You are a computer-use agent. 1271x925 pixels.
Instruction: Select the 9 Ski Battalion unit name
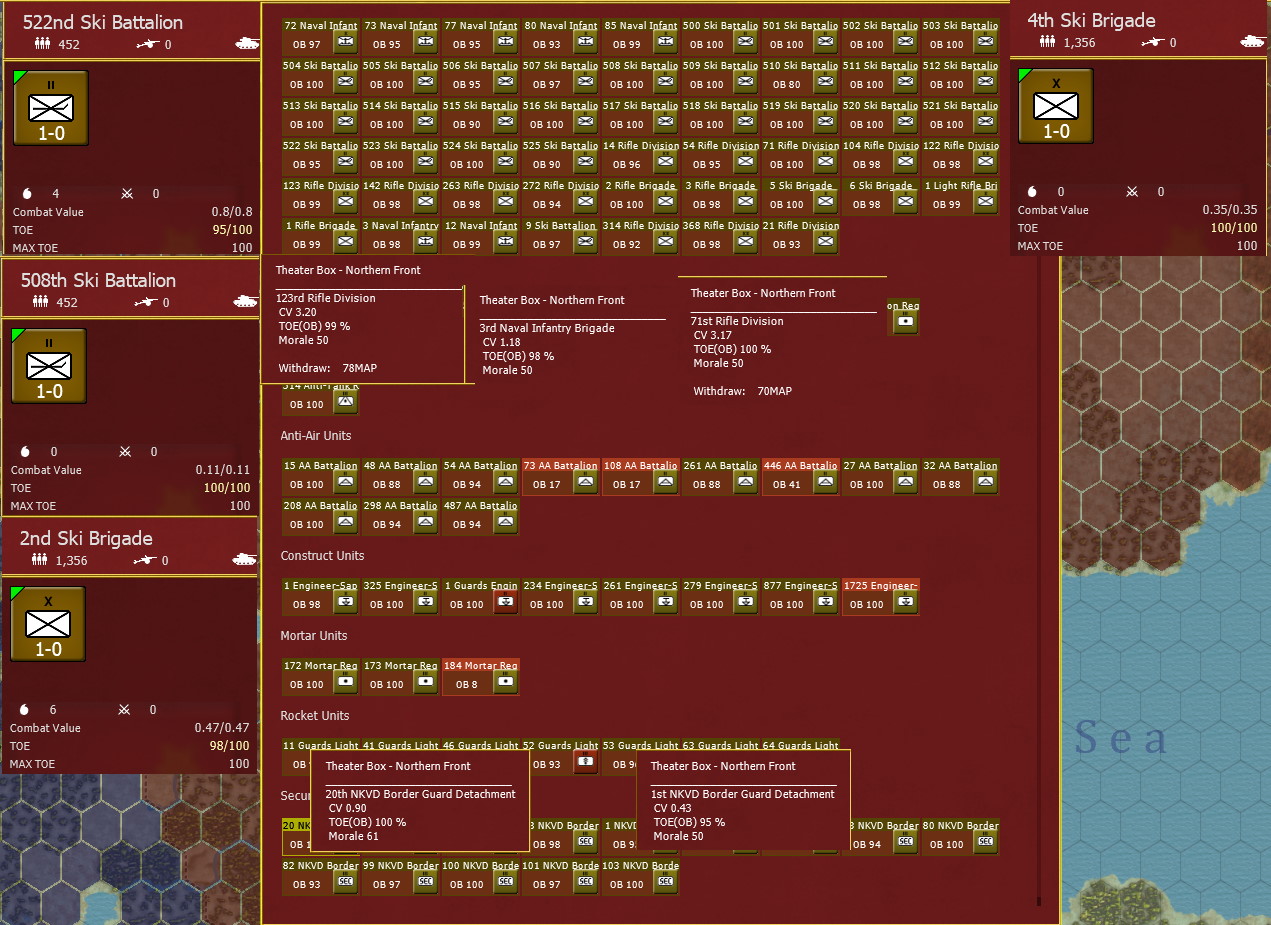[x=560, y=226]
